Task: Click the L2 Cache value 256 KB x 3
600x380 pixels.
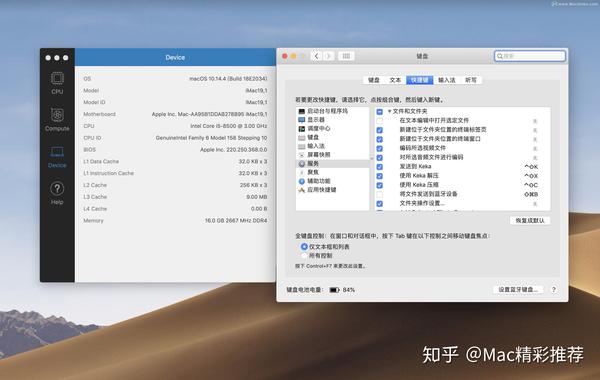Action: (253, 186)
